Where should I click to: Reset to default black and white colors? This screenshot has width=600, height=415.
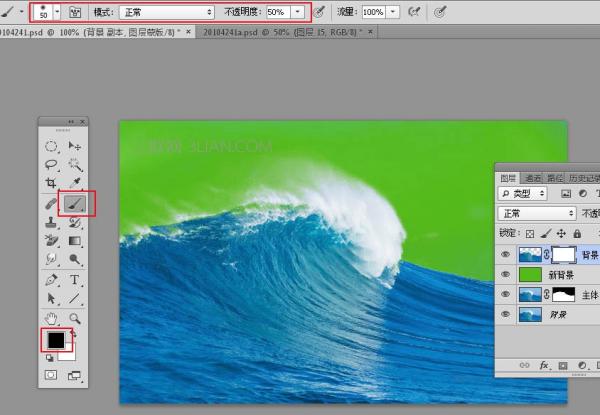(x=49, y=358)
